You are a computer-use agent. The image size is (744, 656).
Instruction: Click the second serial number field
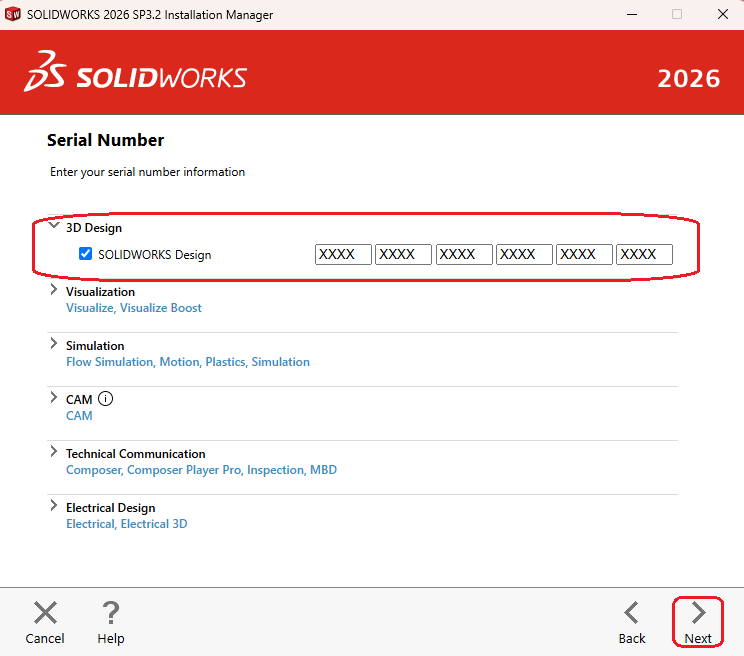point(403,254)
